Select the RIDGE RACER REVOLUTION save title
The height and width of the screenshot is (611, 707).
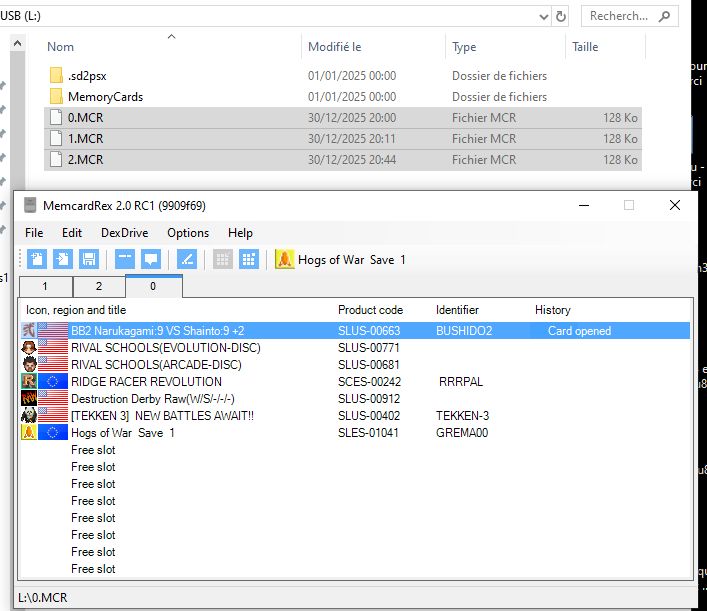click(147, 381)
